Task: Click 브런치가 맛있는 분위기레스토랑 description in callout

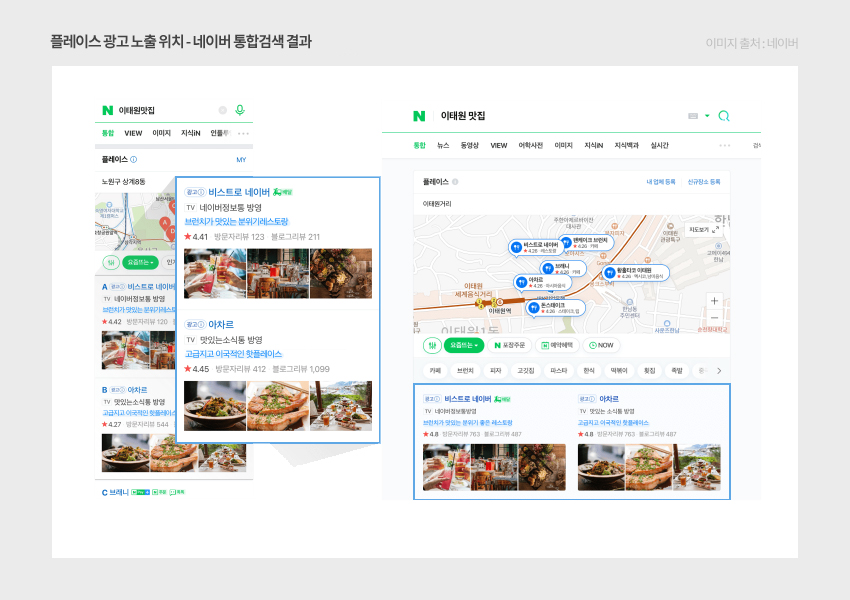Action: 236,222
